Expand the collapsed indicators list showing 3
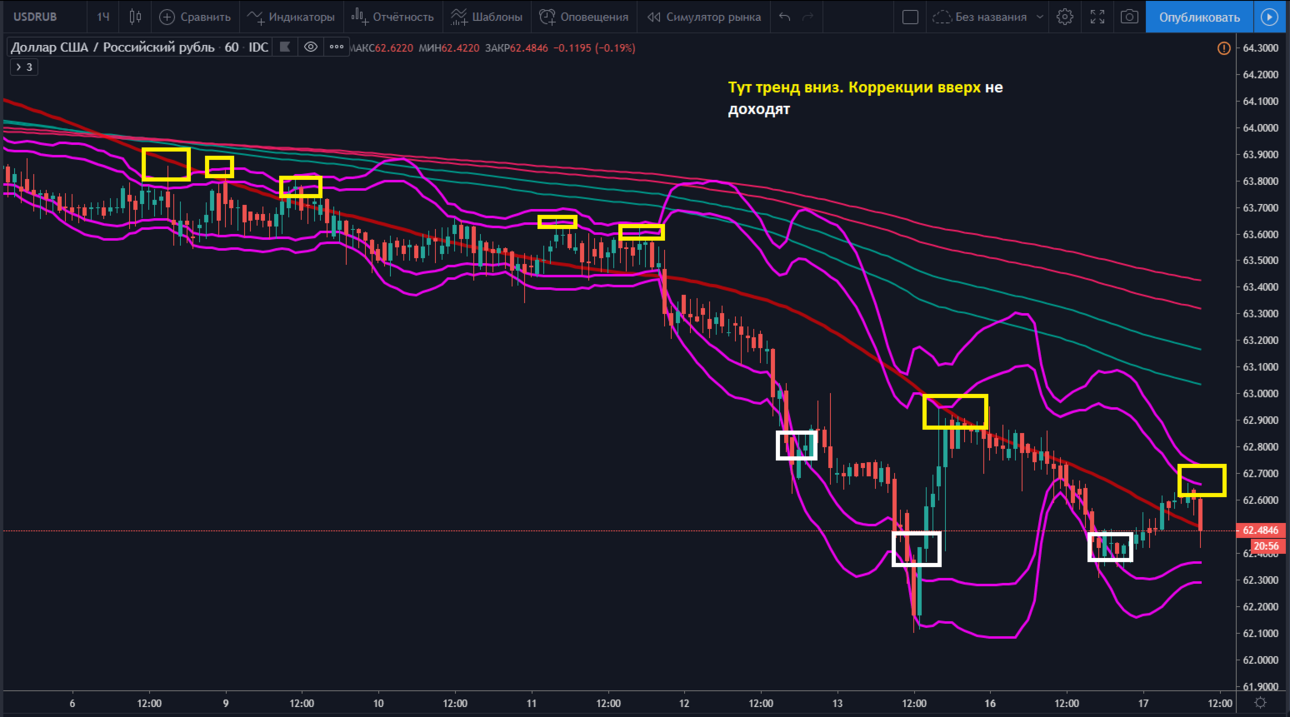 pos(23,67)
